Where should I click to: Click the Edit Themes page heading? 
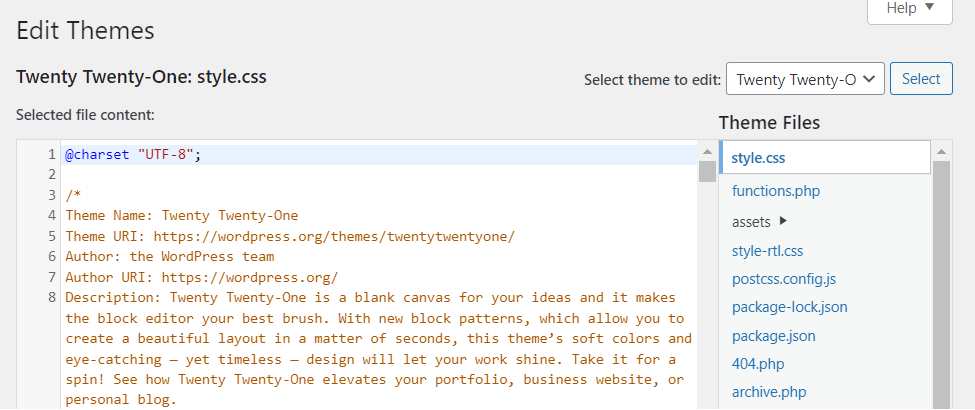[85, 30]
